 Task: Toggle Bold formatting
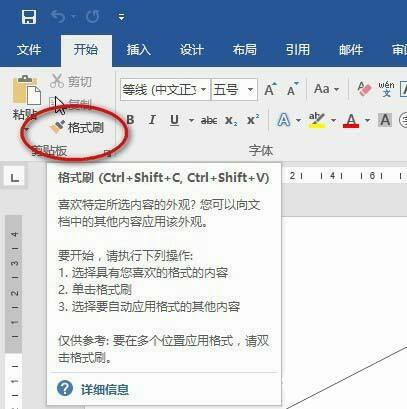coord(130,120)
